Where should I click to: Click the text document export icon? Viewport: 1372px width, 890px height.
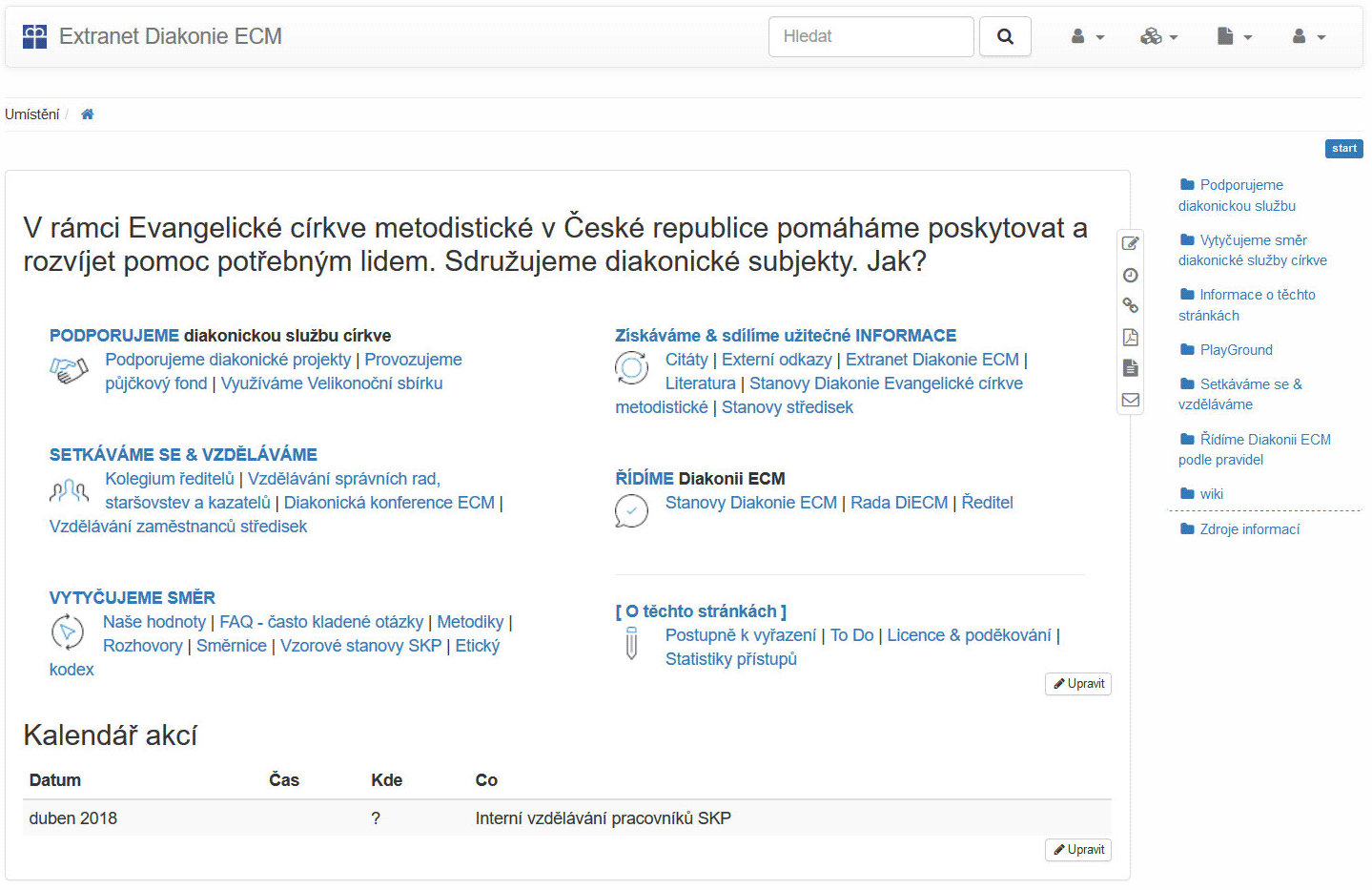tap(1130, 368)
